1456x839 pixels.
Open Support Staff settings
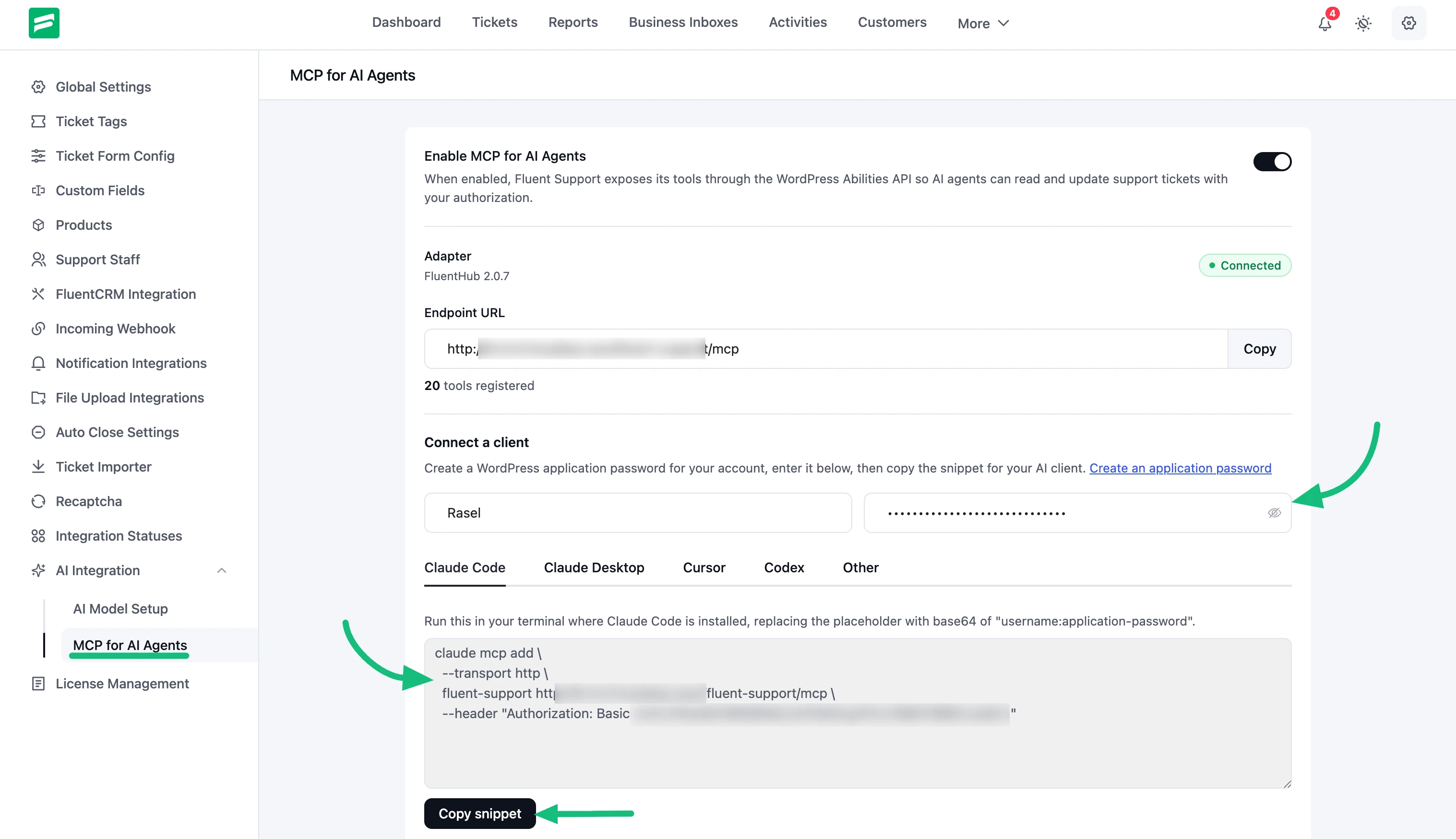pos(97,260)
